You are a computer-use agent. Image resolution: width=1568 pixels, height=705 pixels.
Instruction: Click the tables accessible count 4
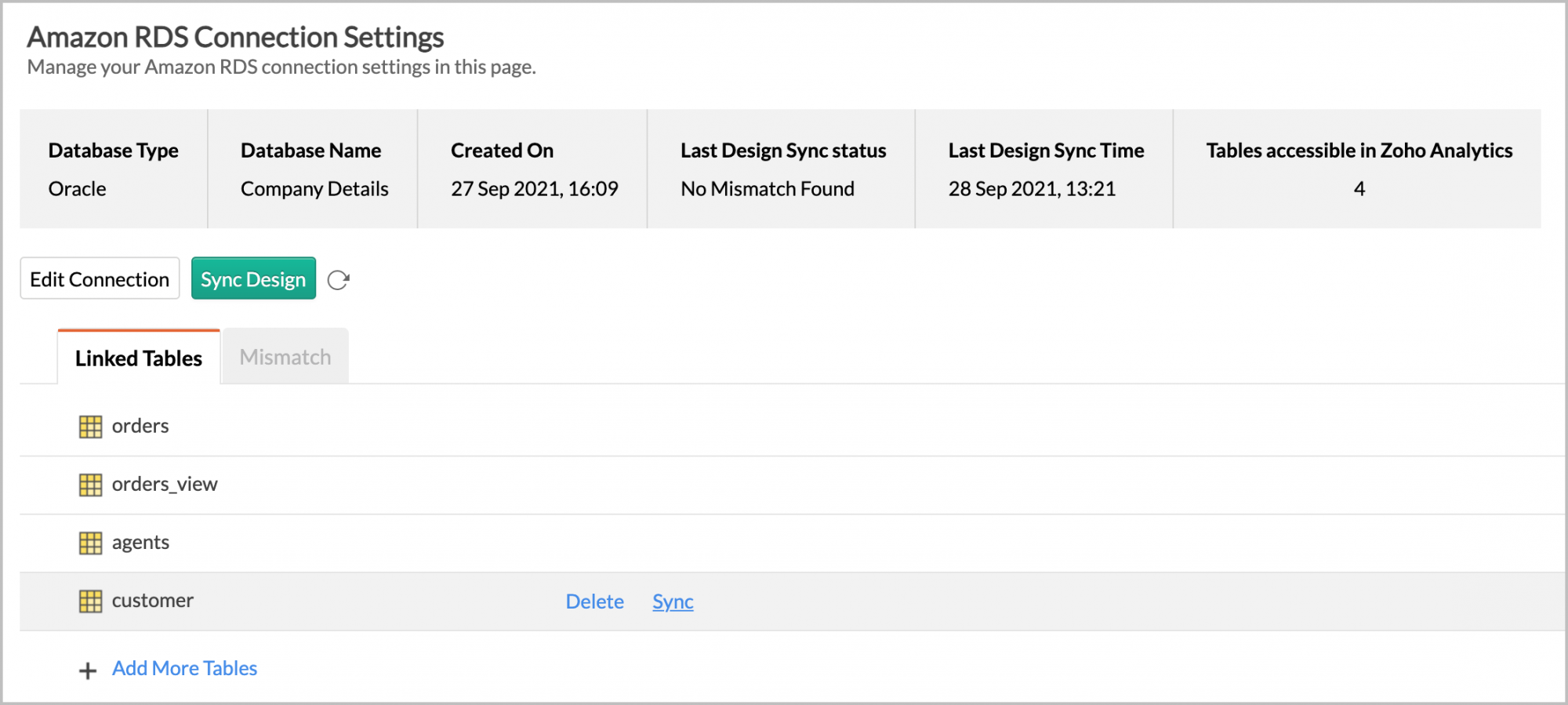click(x=1359, y=189)
